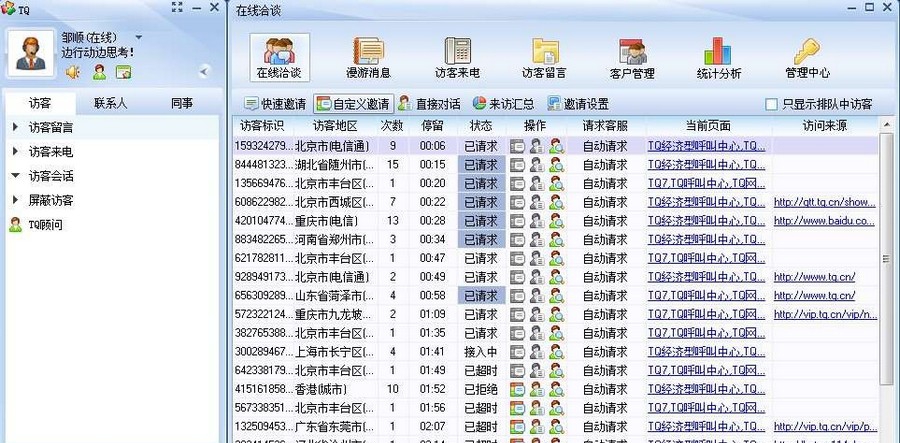Switch to the 访客 tab
The image size is (900, 443).
[x=40, y=103]
